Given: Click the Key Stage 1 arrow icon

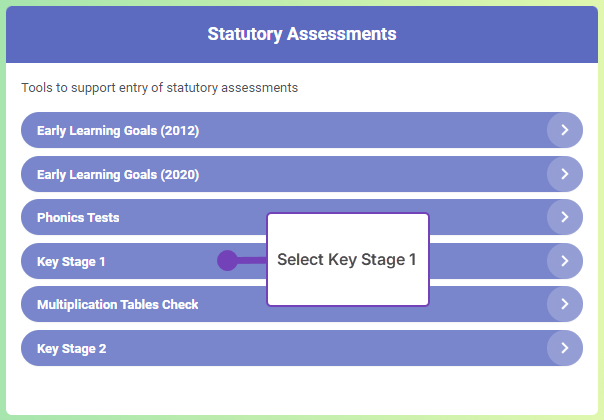Looking at the screenshot, I should [565, 261].
